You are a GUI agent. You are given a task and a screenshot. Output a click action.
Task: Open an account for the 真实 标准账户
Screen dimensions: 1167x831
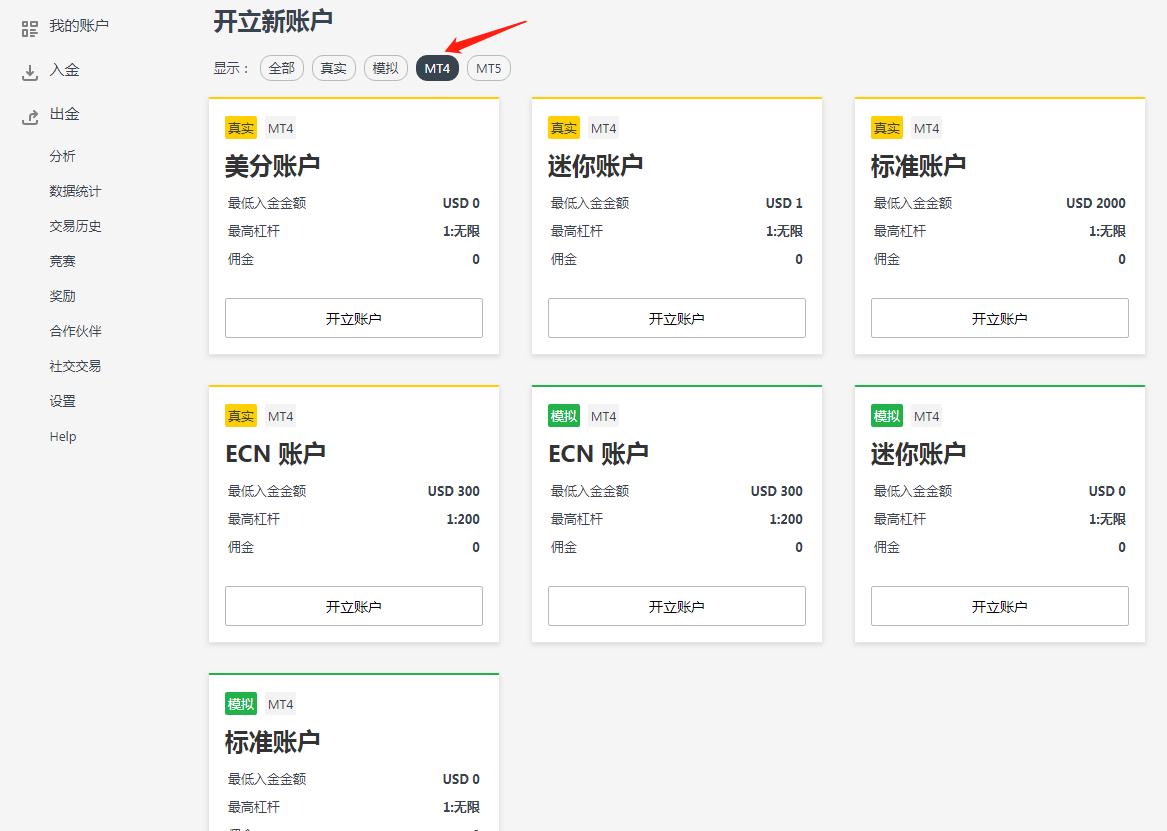coord(998,317)
